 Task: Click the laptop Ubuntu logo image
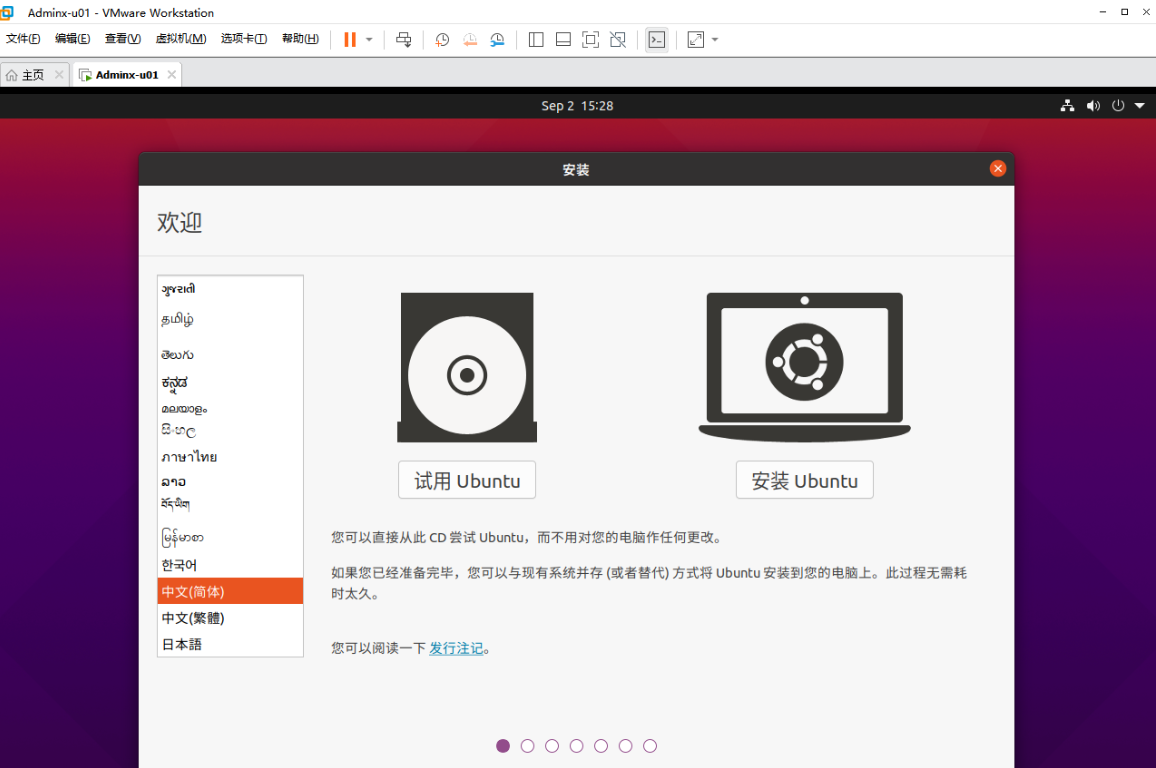[804, 367]
